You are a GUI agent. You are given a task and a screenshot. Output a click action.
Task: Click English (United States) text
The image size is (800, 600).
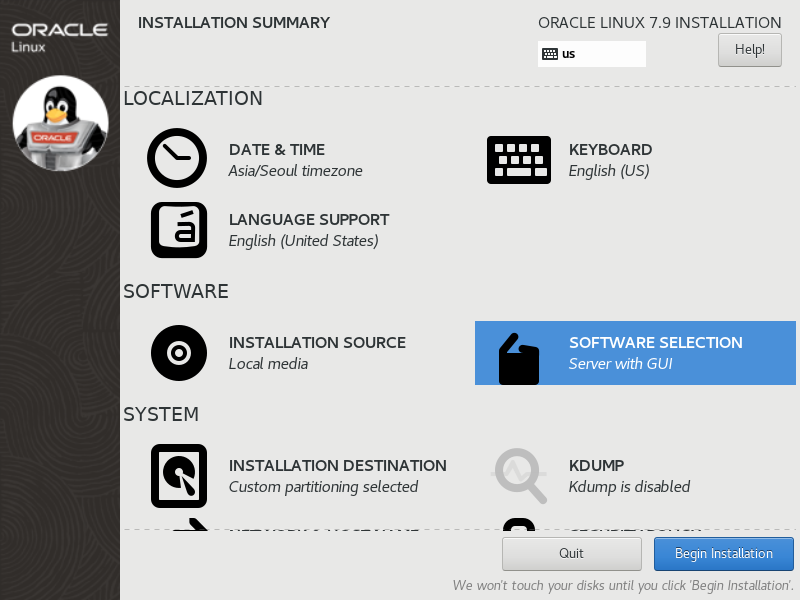click(304, 240)
